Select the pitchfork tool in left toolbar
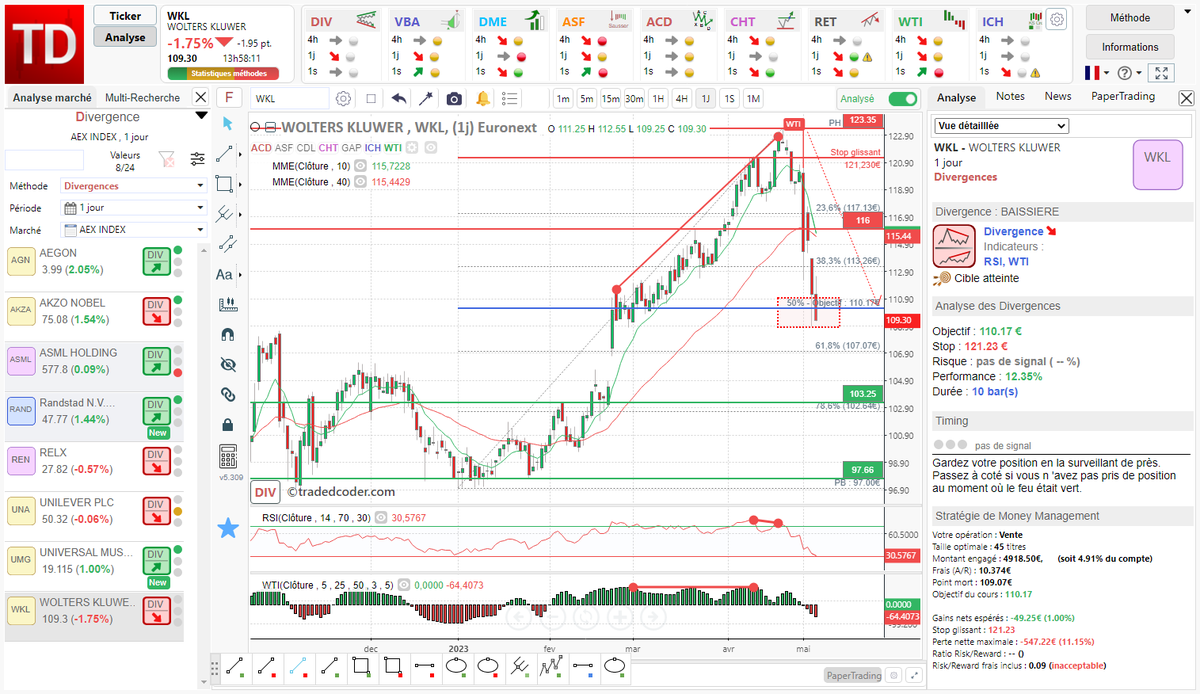This screenshot has width=1200, height=694. point(226,214)
